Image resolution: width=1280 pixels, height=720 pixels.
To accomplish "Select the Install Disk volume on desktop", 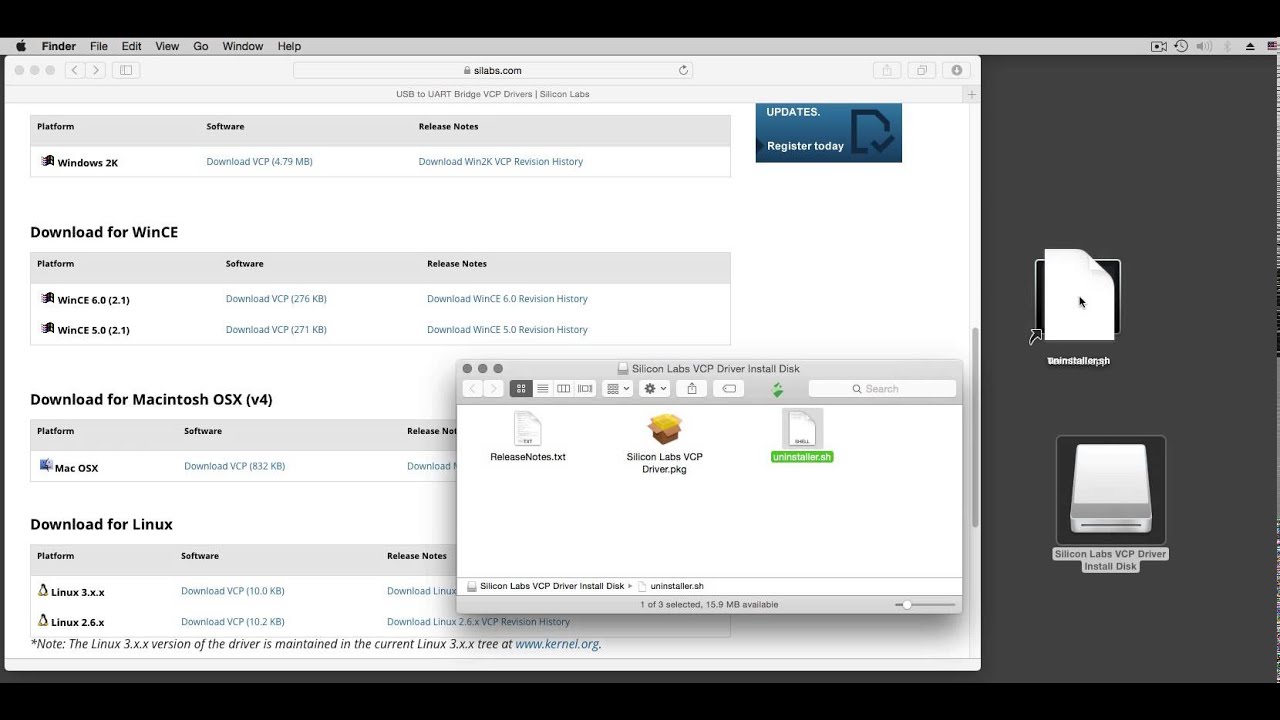I will [1111, 504].
